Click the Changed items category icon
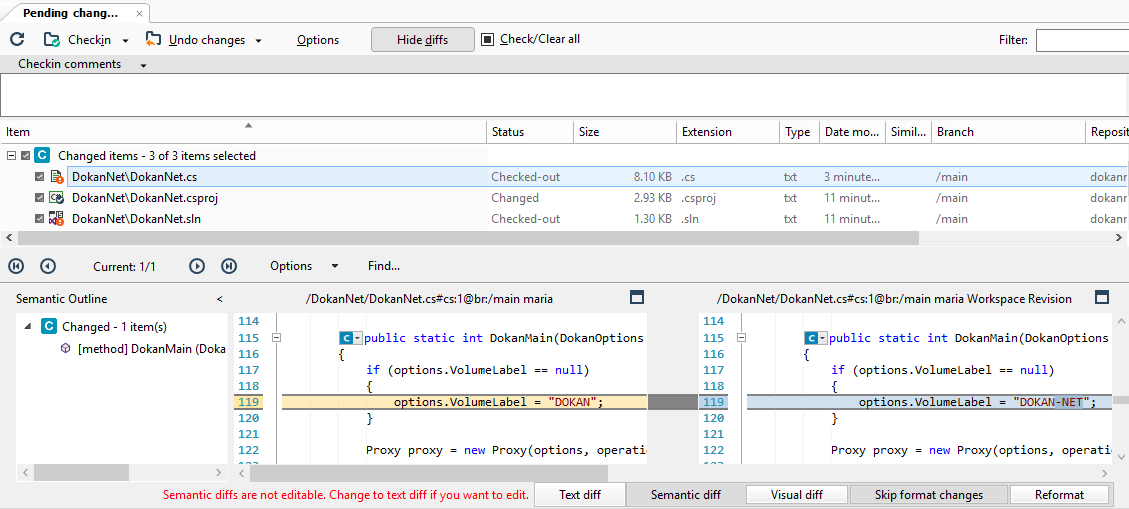The height and width of the screenshot is (509, 1129). 42,156
